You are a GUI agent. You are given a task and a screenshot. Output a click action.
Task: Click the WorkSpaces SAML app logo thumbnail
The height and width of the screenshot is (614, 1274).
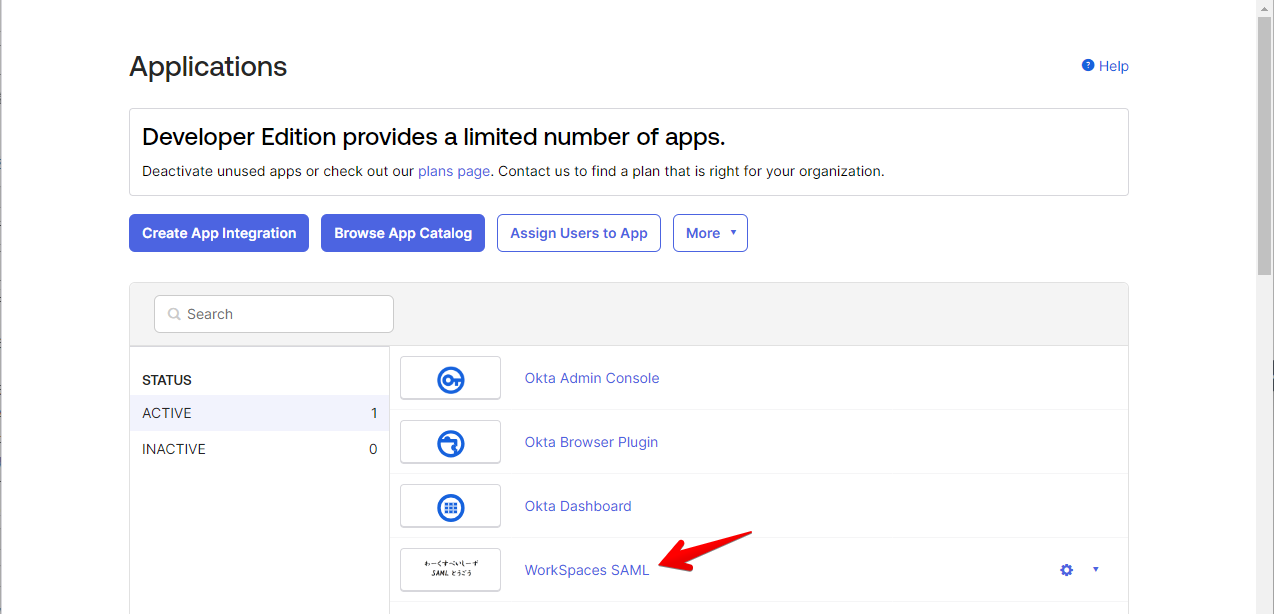click(x=450, y=570)
